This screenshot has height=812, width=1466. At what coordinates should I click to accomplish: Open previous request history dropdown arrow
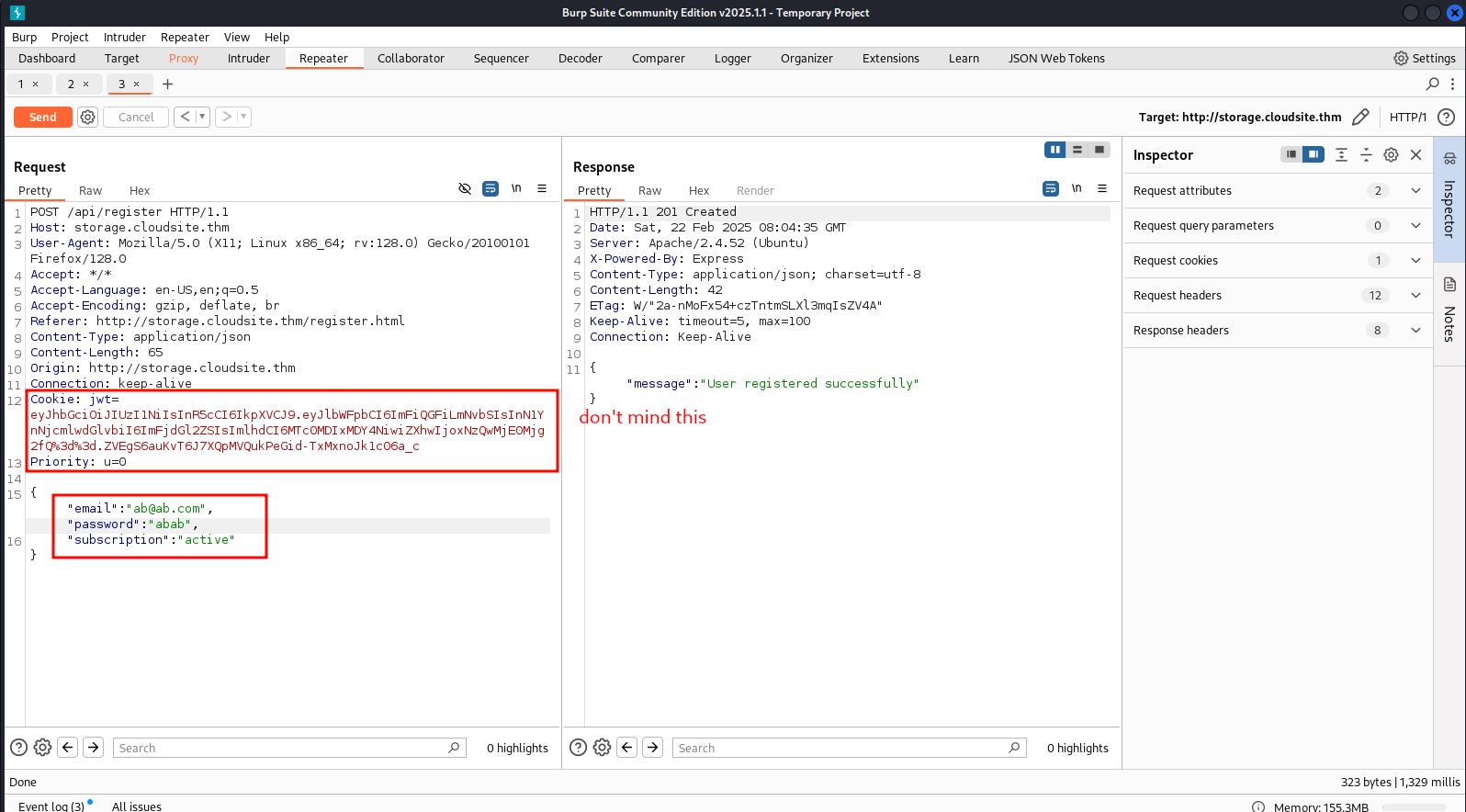[202, 117]
